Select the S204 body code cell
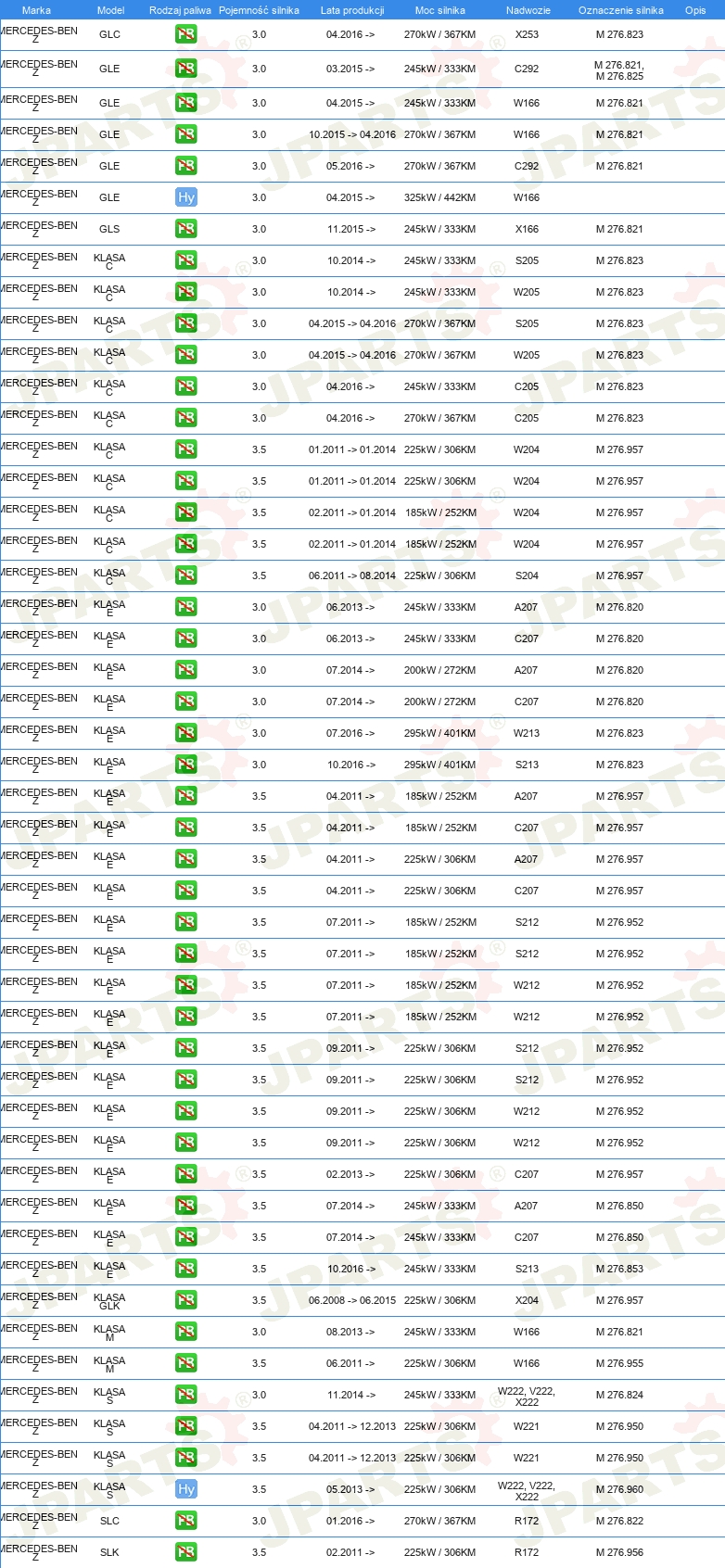 point(527,575)
